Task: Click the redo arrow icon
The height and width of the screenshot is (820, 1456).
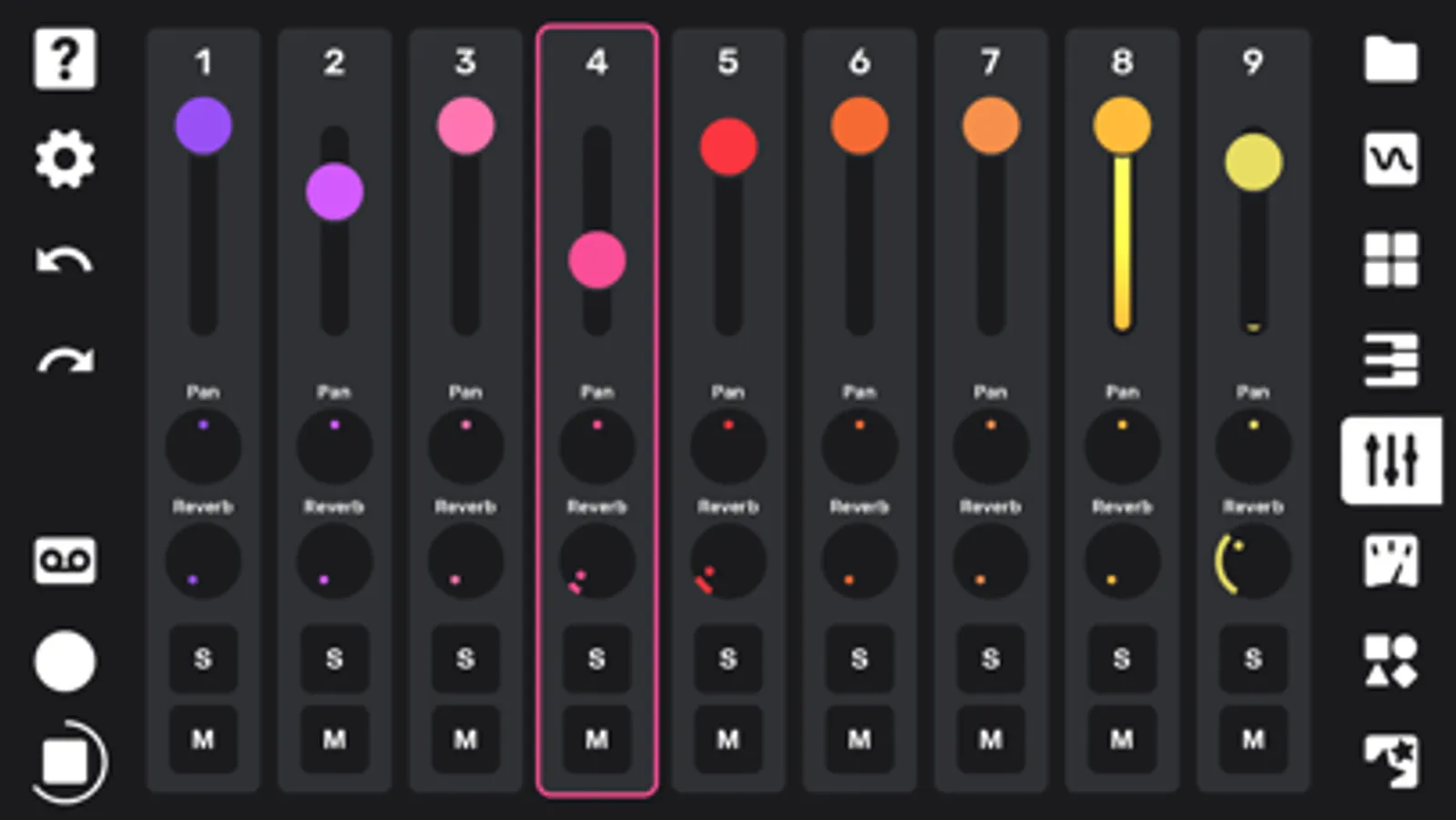Action: pyautogui.click(x=65, y=361)
